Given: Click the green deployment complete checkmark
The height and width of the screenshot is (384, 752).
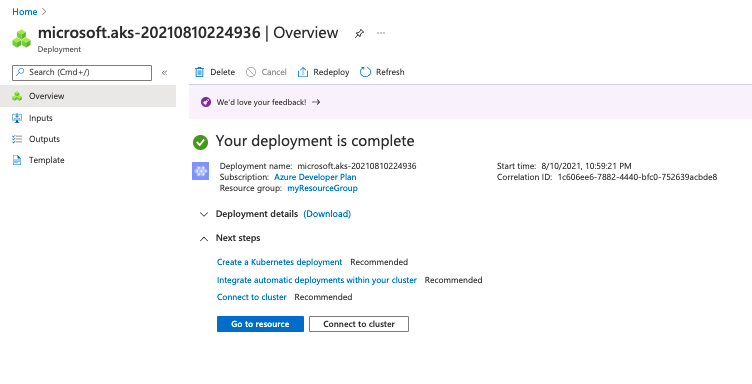Looking at the screenshot, I should click(x=200, y=142).
